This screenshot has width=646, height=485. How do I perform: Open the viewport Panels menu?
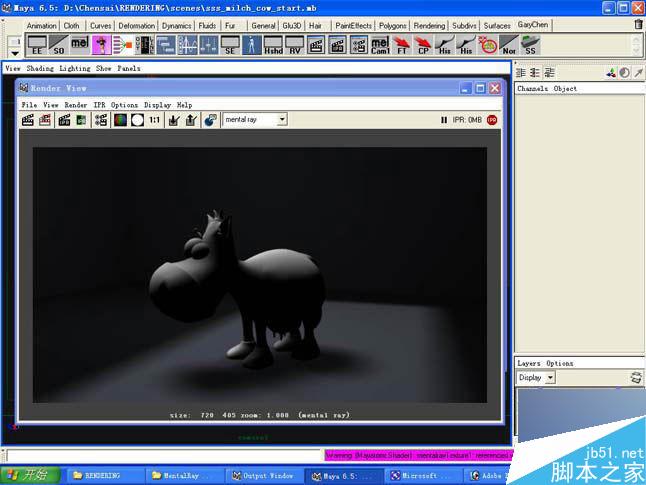129,68
